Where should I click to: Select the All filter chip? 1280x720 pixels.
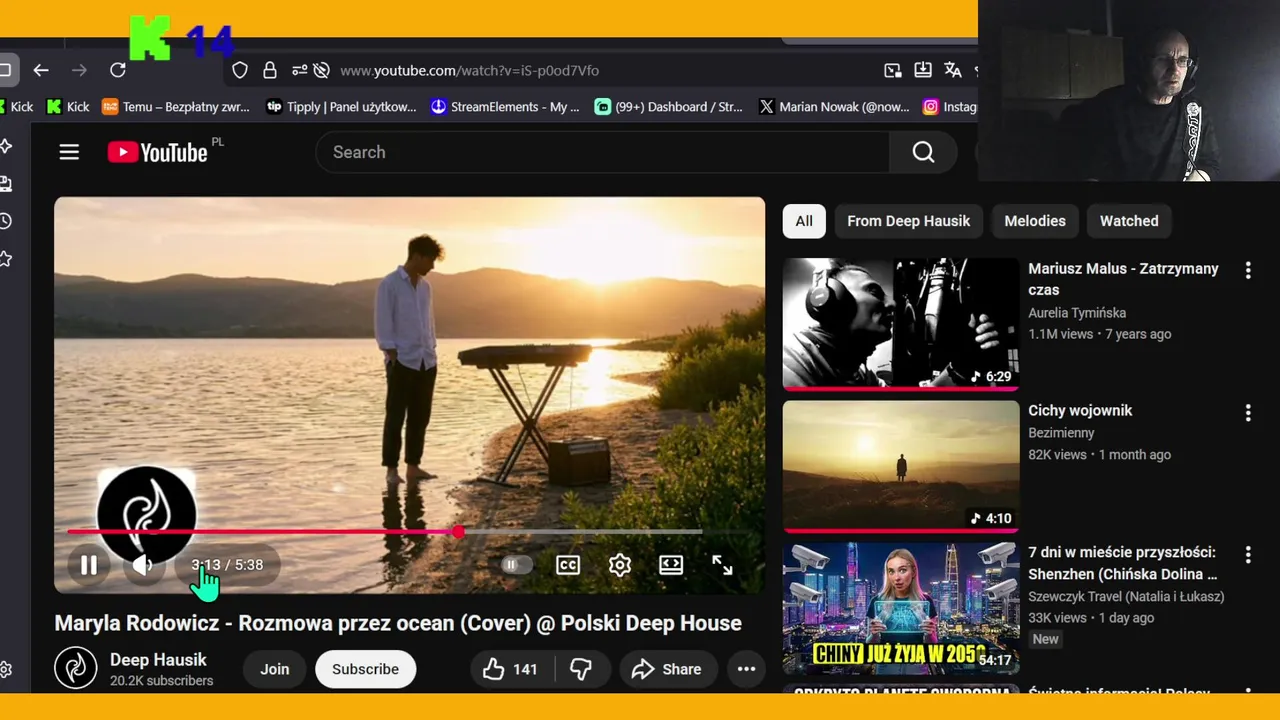[x=804, y=221]
